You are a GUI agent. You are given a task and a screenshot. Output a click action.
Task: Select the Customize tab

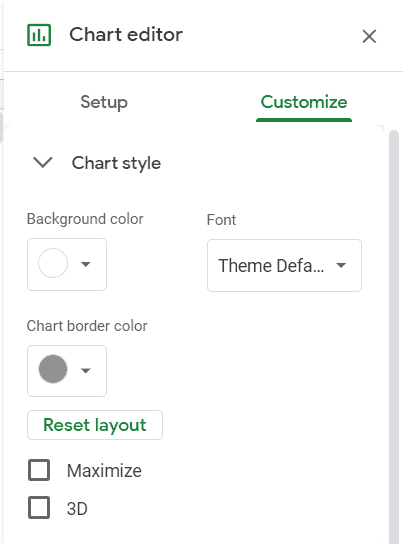304,102
